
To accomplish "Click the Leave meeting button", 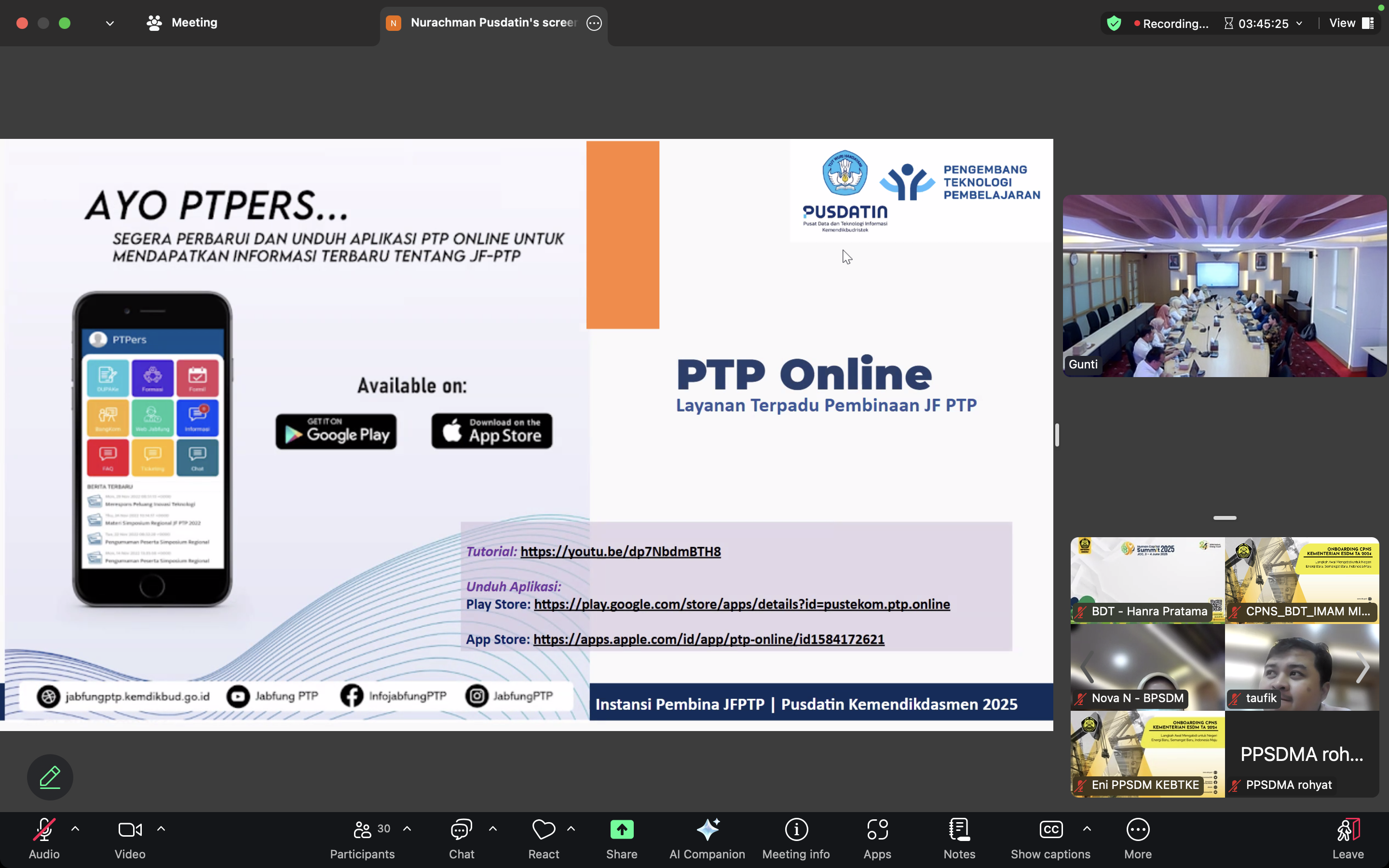I will click(1348, 838).
